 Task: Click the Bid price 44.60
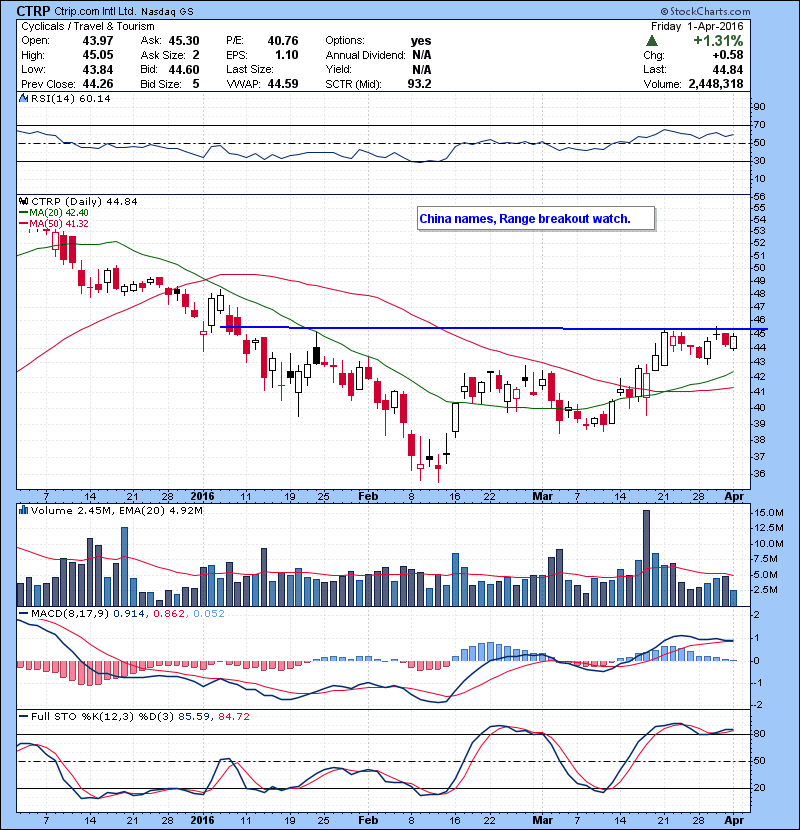coord(184,69)
